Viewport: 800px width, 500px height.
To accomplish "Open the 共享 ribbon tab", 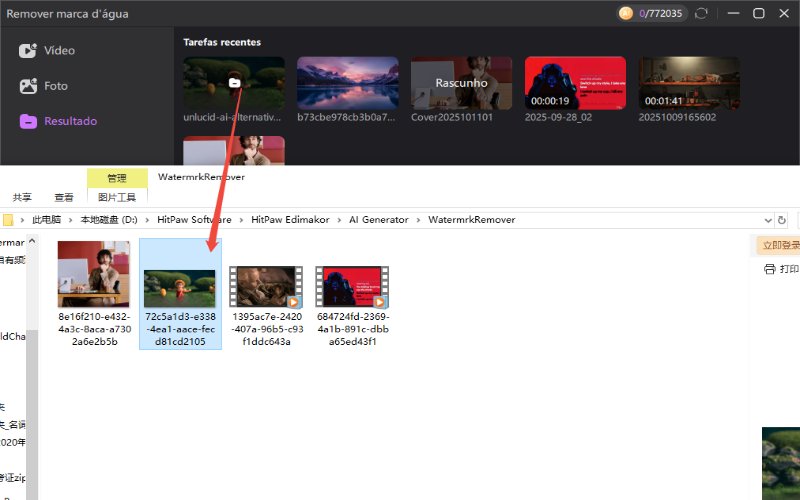I will 22,197.
